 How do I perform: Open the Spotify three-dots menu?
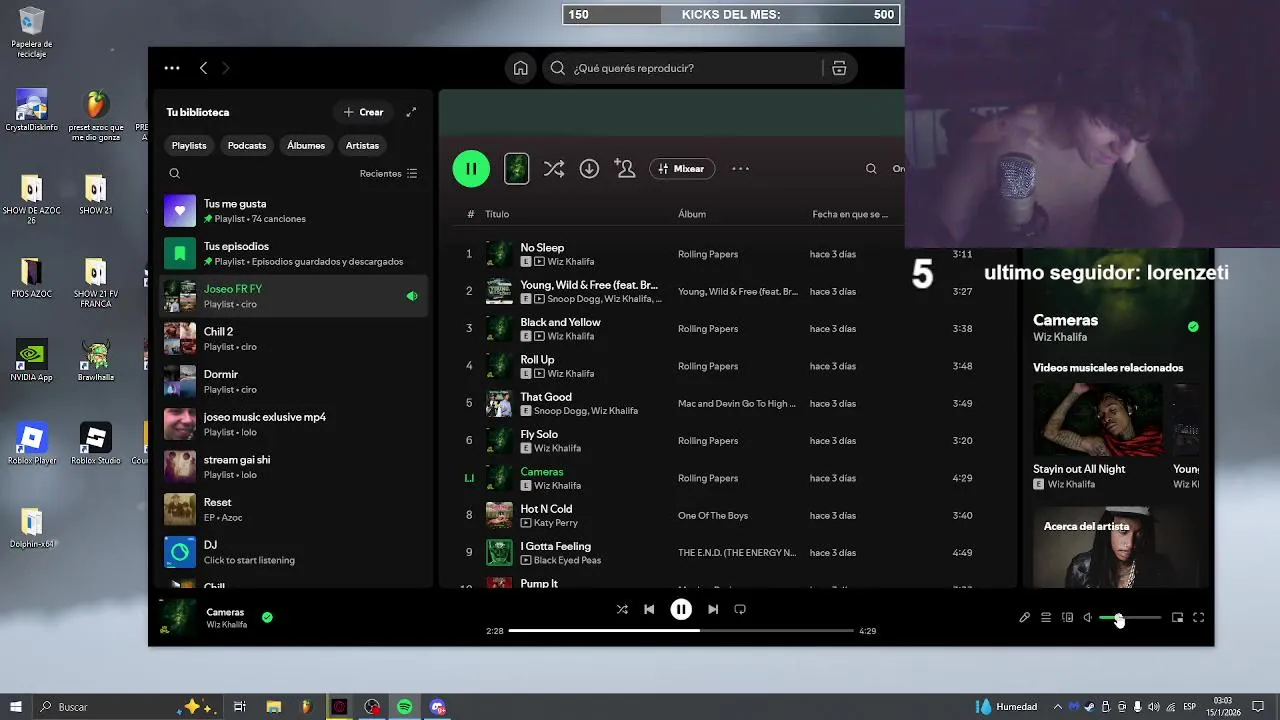point(172,68)
